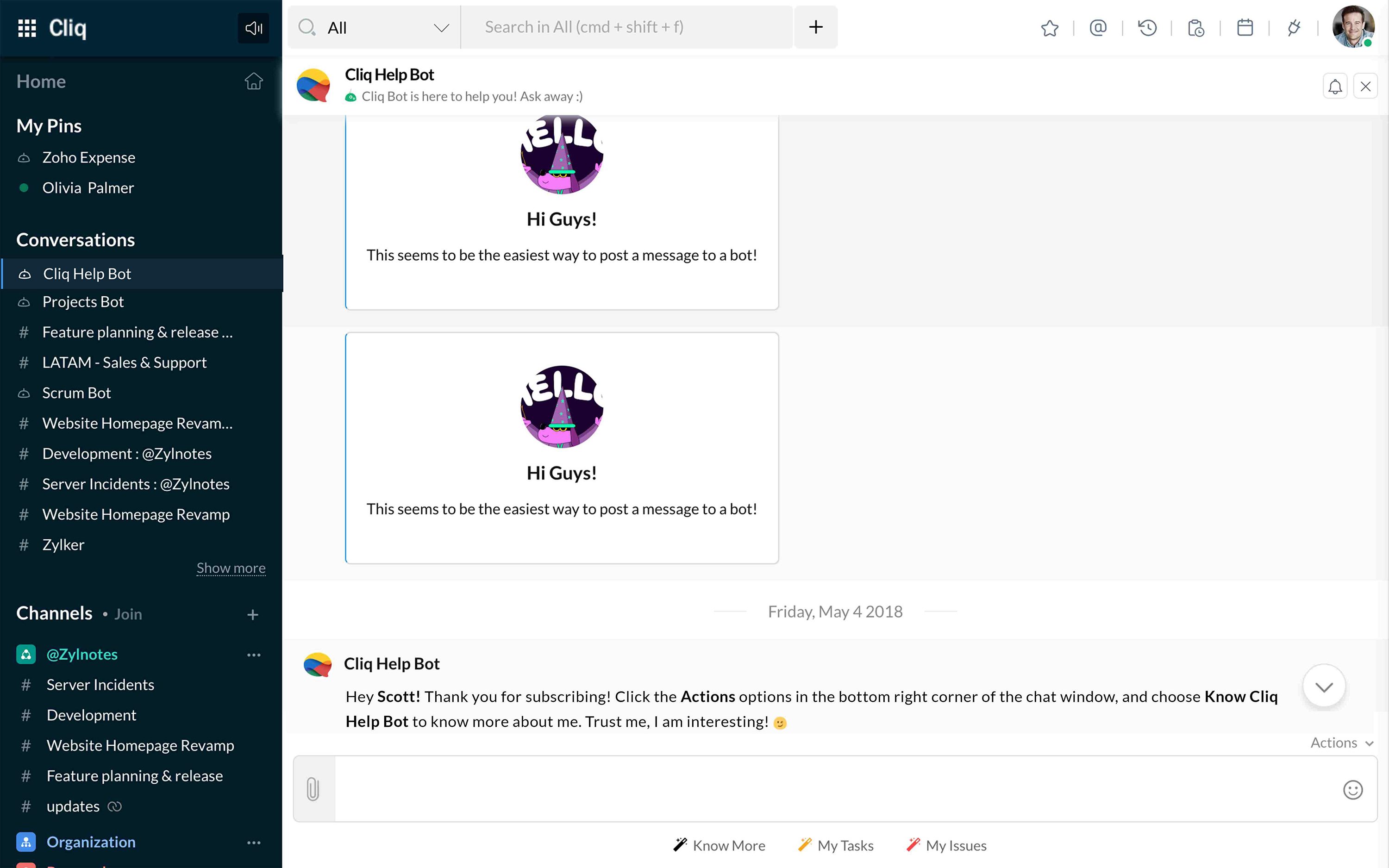Open the integrations plug icon
This screenshot has width=1389, height=868.
tap(1293, 28)
